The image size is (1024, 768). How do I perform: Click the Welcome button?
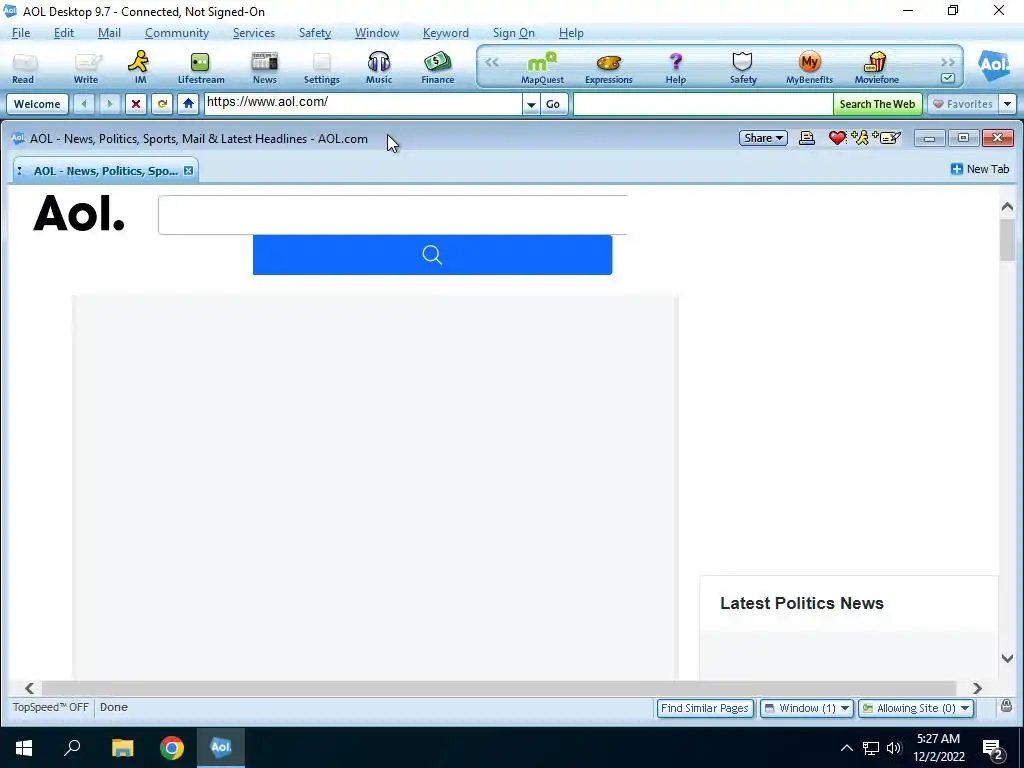(37, 104)
